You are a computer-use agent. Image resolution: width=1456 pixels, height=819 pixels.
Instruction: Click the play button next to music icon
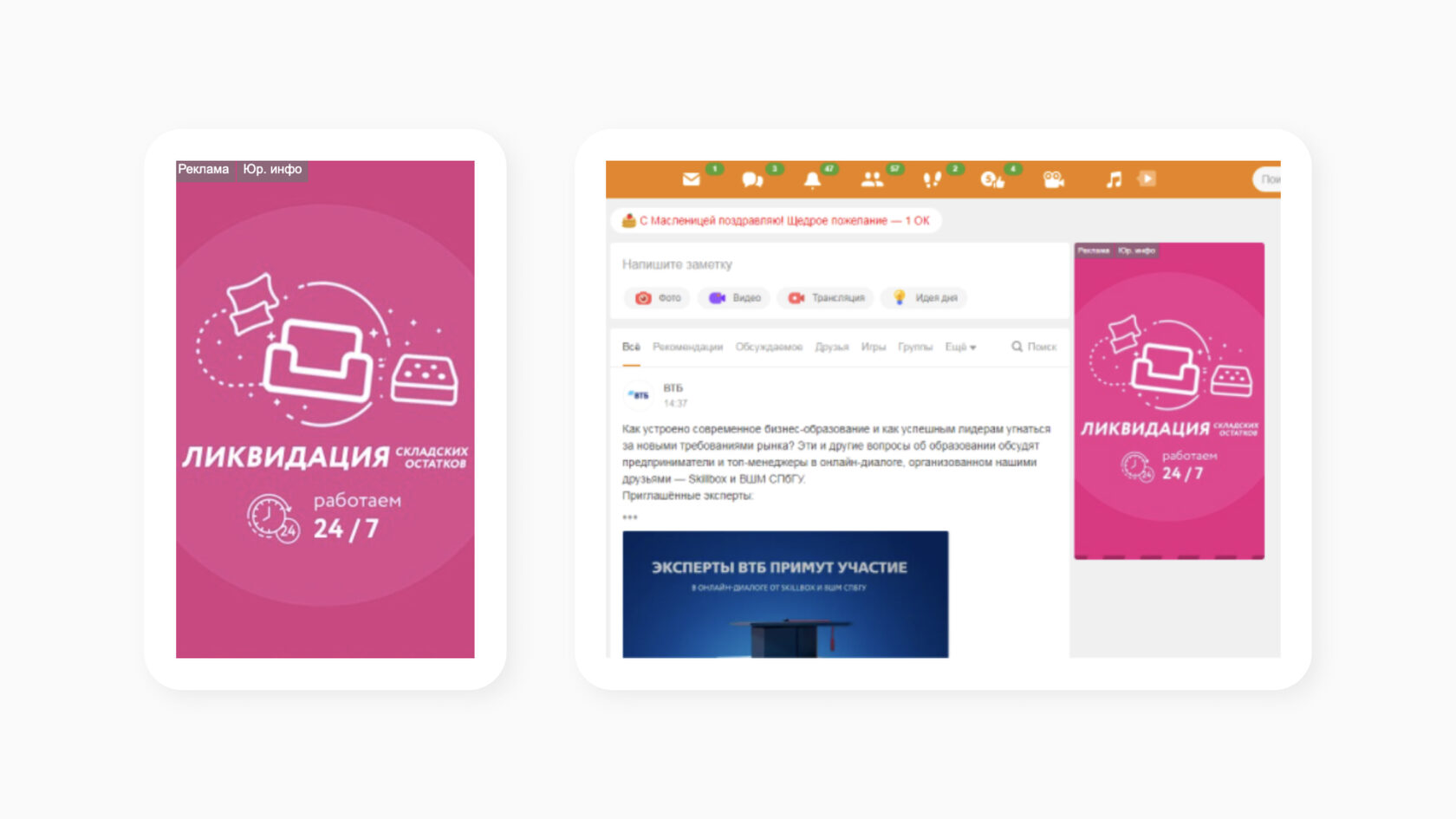[x=1147, y=179]
